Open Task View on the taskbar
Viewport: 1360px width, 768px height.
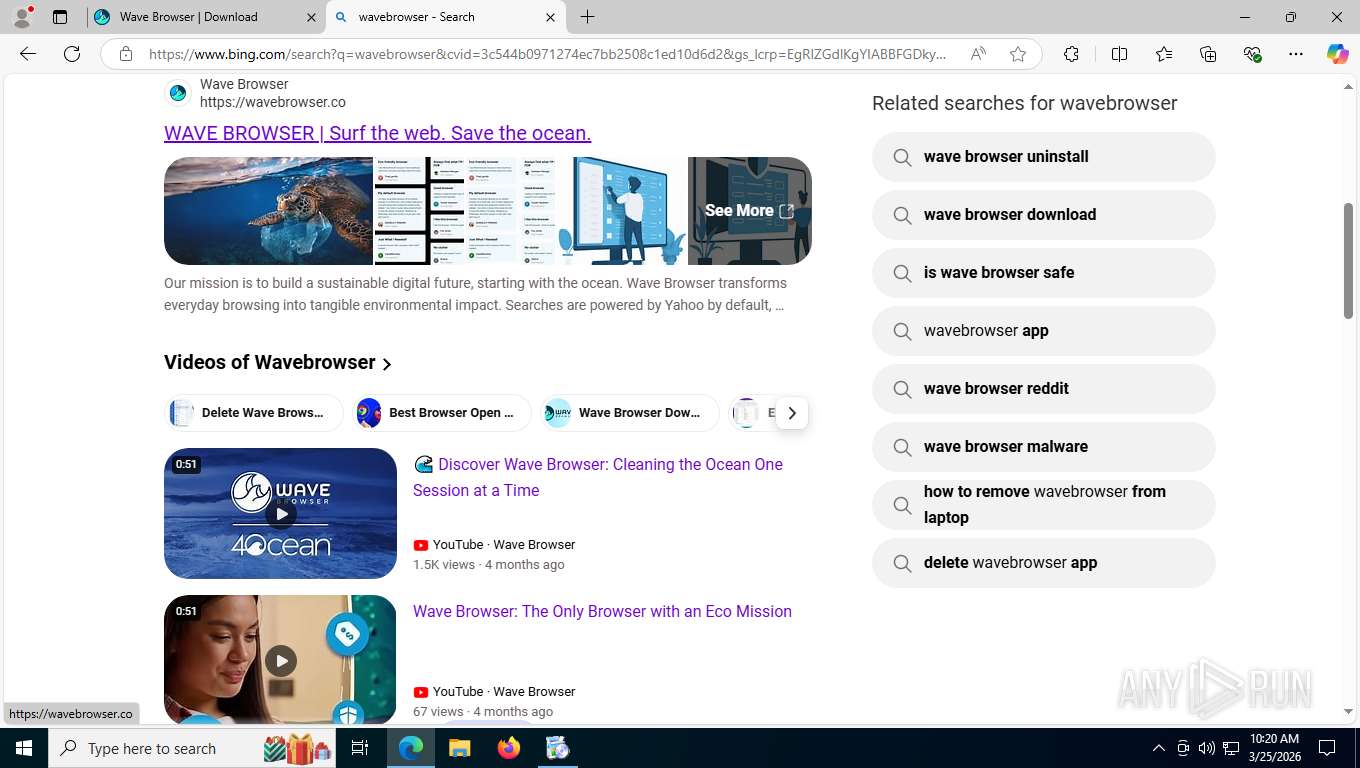[x=360, y=748]
